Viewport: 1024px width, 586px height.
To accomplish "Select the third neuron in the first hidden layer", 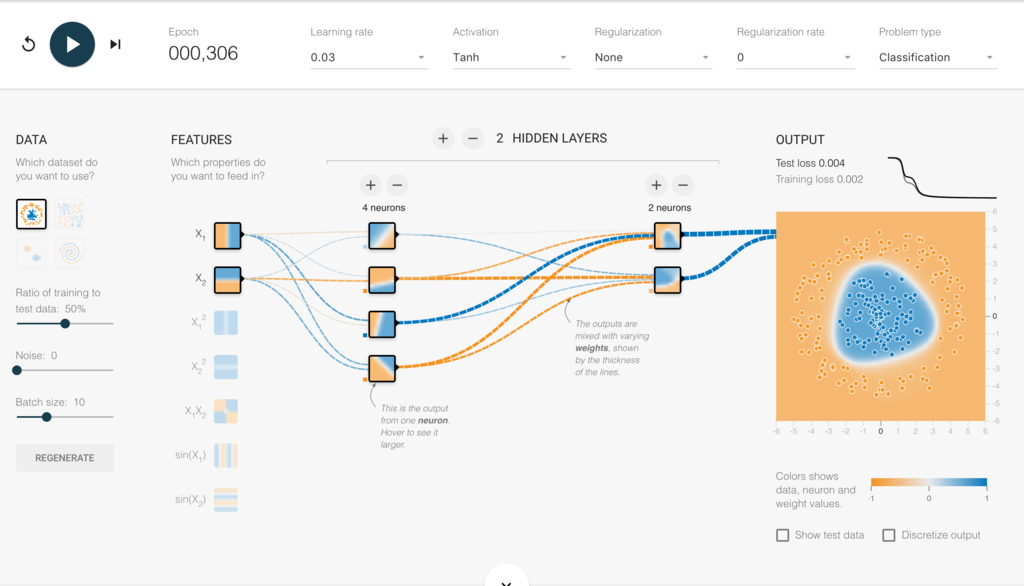I will tap(382, 324).
